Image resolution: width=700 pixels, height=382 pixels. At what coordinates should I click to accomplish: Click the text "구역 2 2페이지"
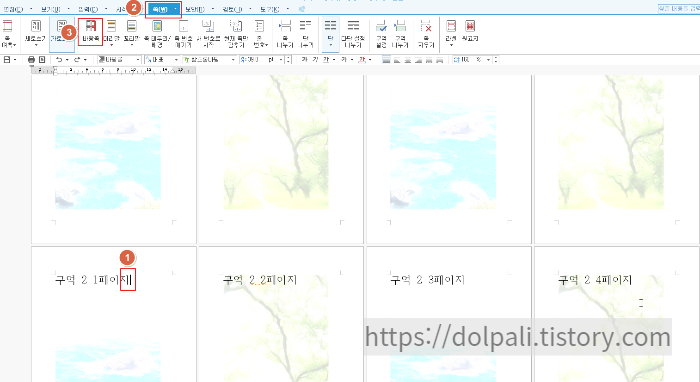coord(260,280)
